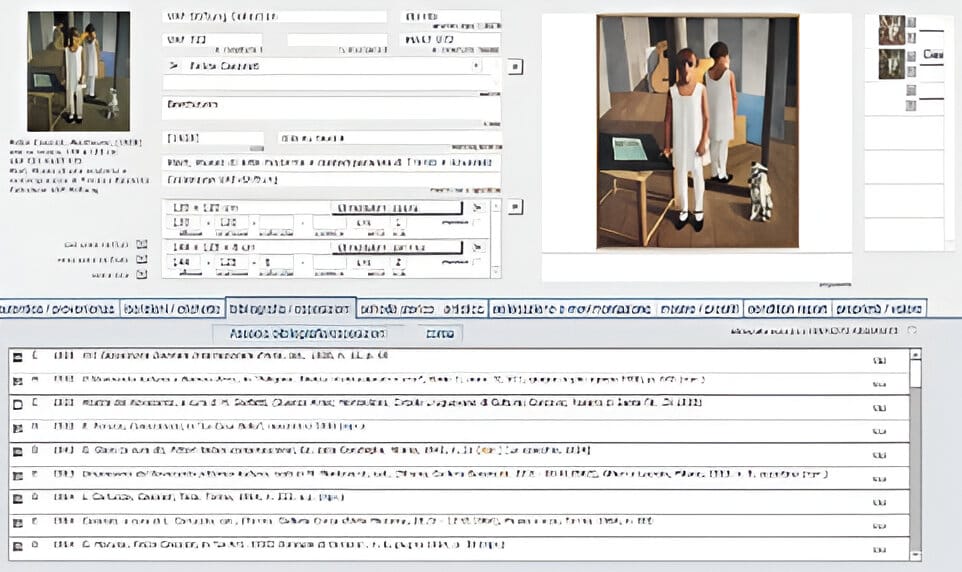Viewport: 962px width, 572px height.
Task: Click the square button right of the artist field
Action: (516, 66)
